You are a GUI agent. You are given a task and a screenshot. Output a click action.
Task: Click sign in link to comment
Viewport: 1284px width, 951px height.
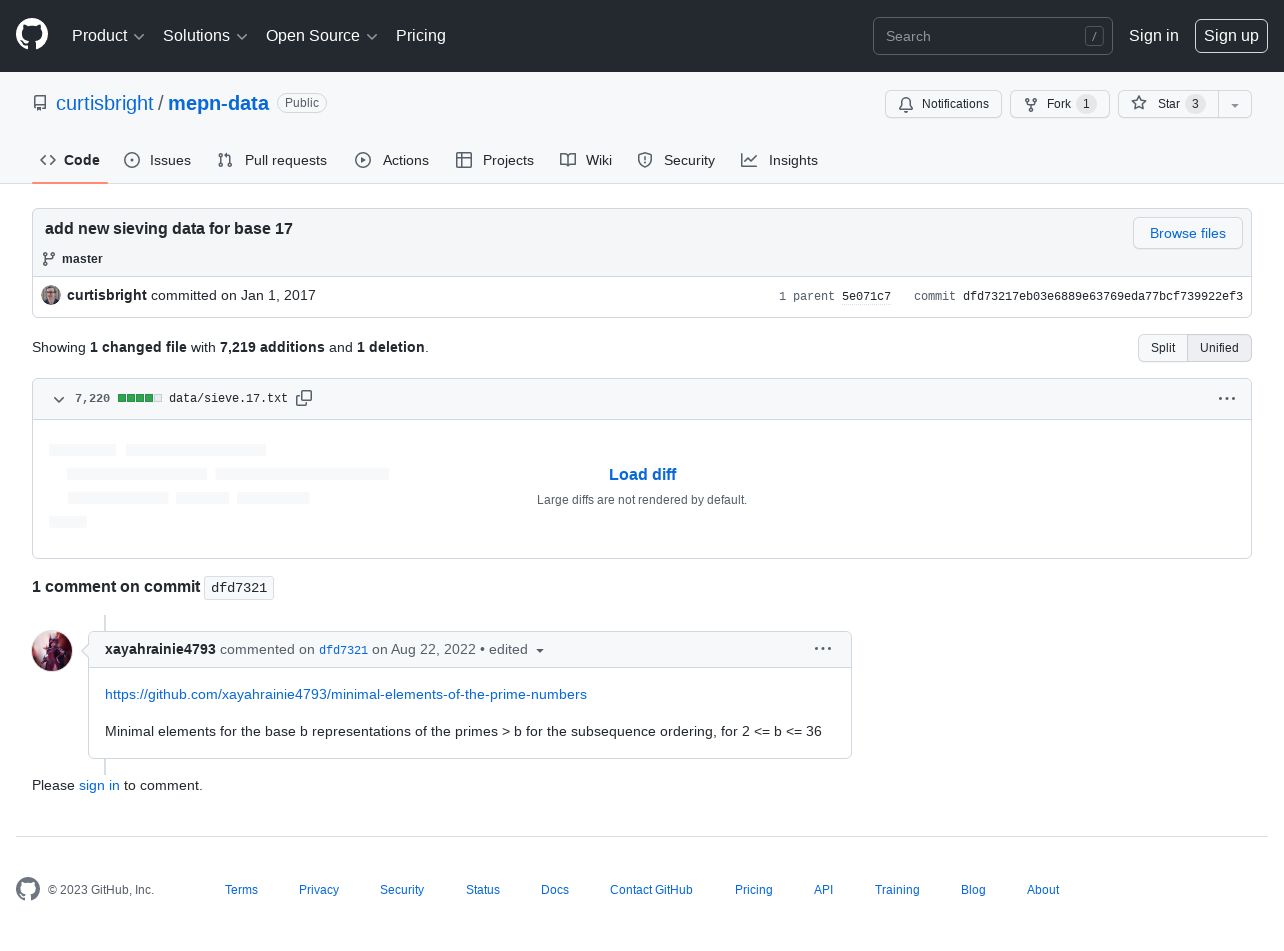[99, 785]
